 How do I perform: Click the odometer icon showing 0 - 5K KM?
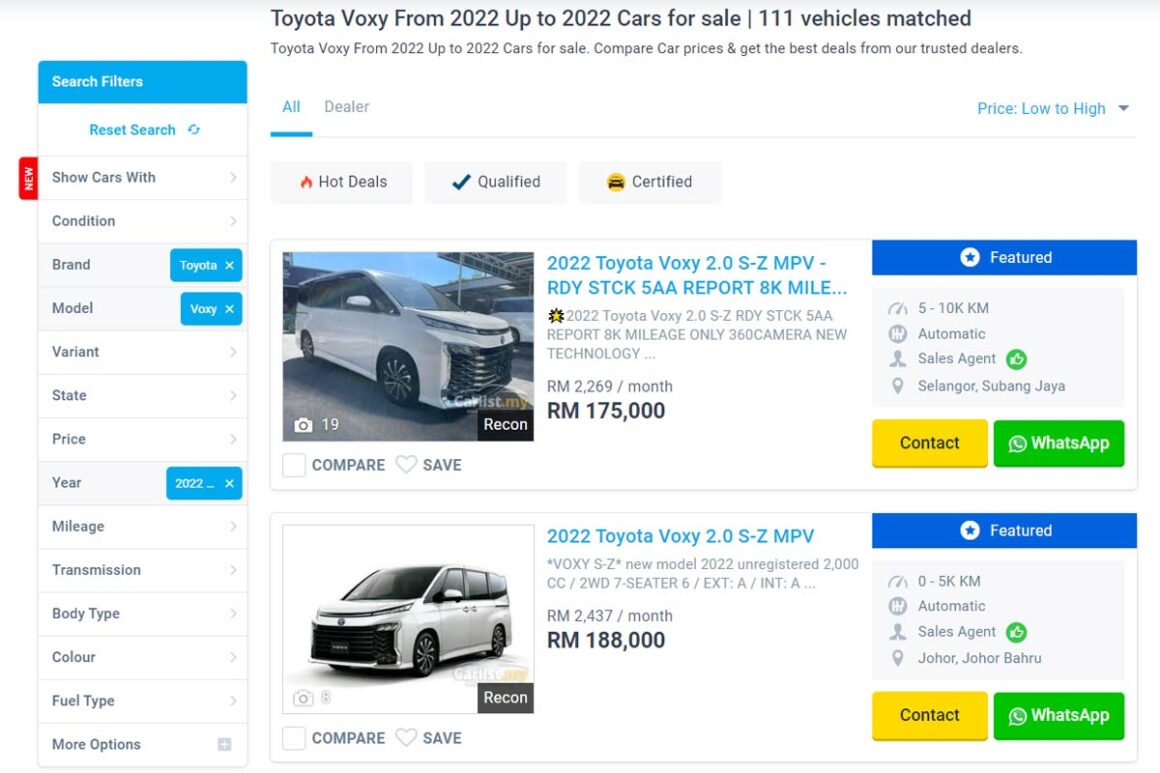(897, 581)
